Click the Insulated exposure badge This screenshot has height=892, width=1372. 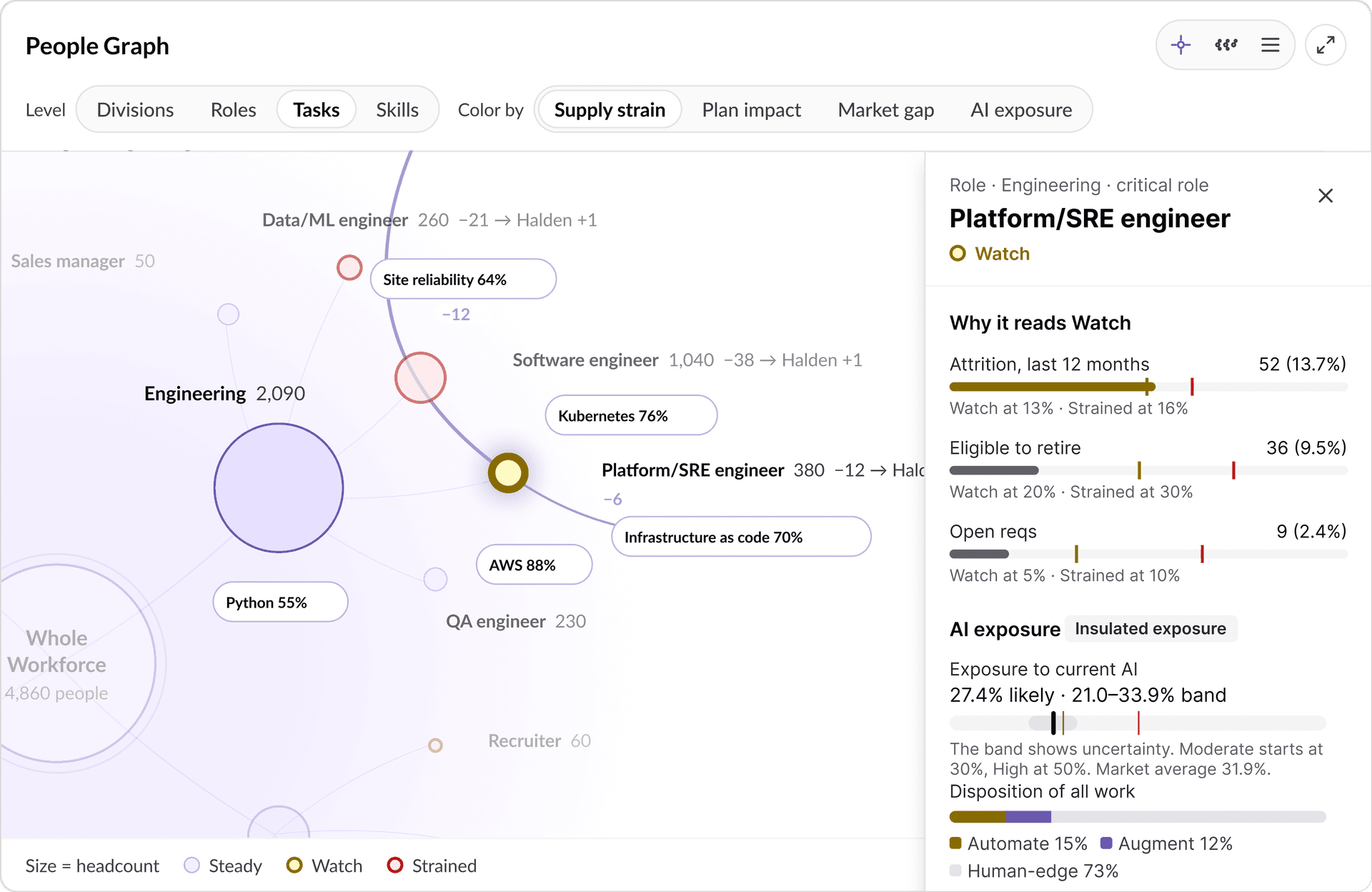pos(1150,628)
